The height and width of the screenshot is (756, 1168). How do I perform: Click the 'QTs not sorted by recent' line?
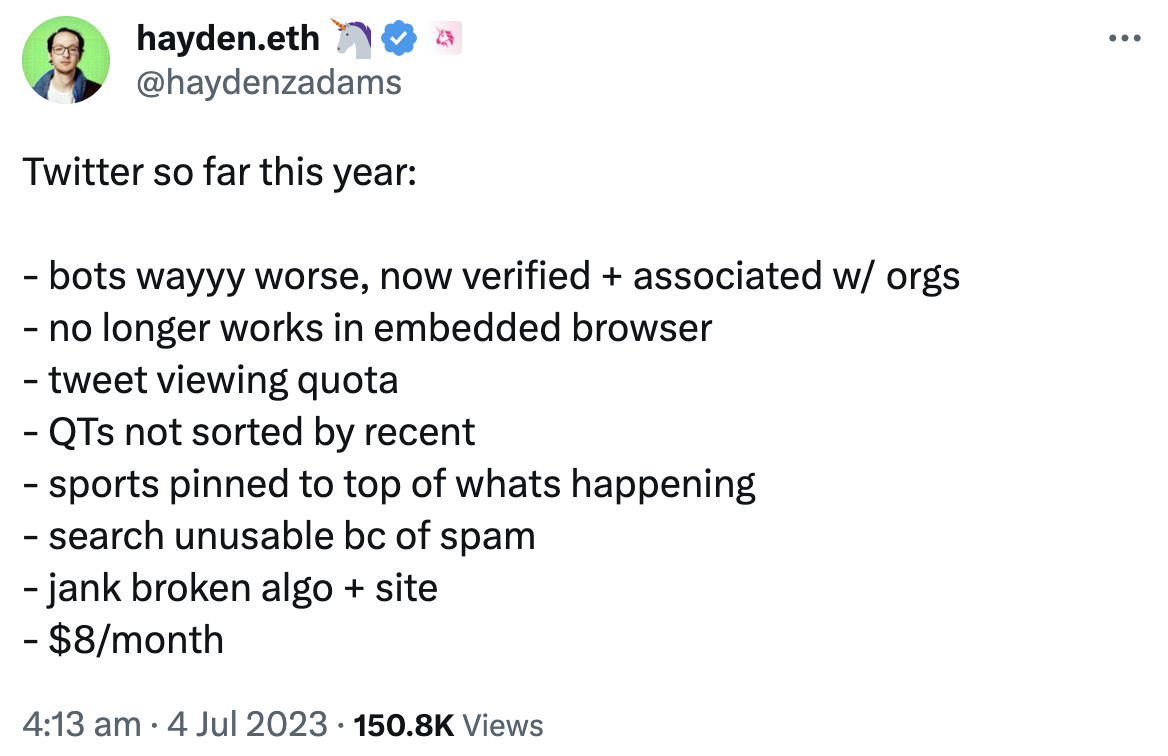pos(249,432)
